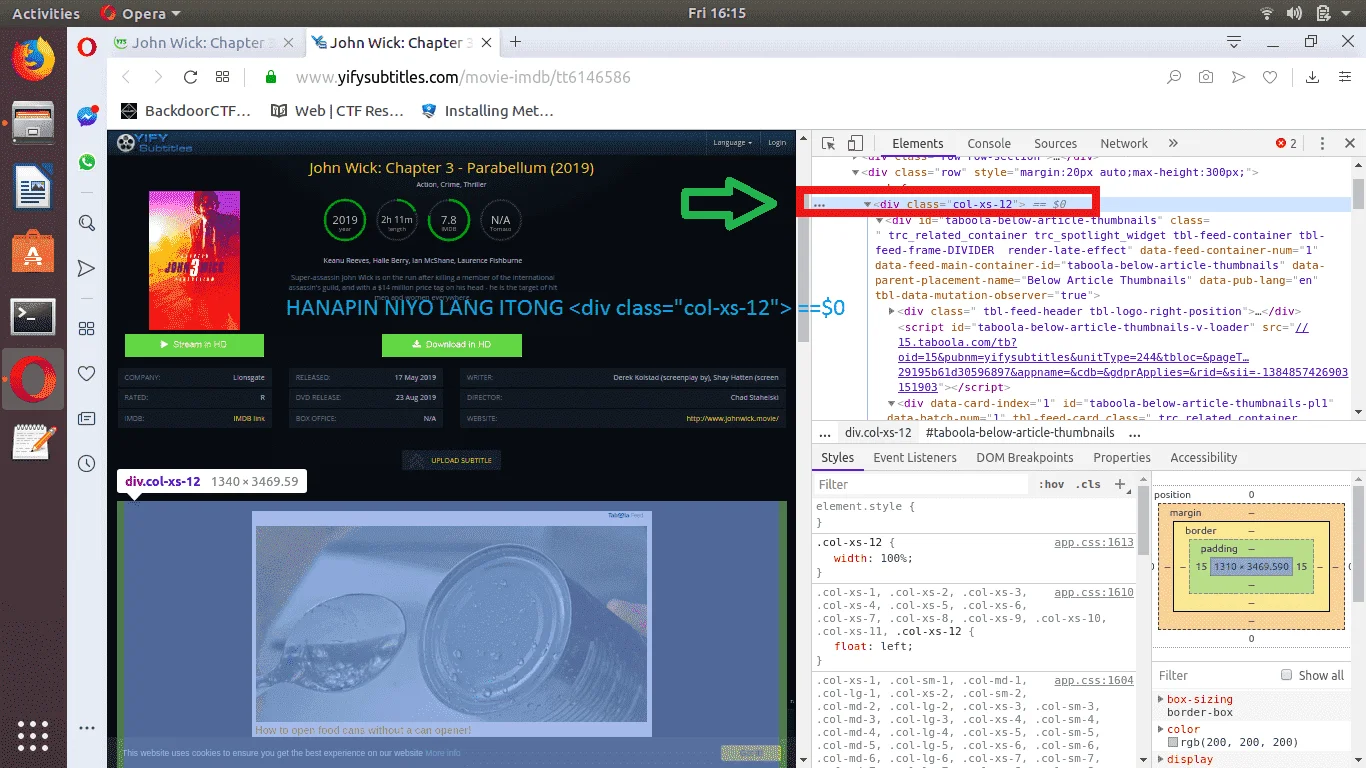The height and width of the screenshot is (768, 1366).
Task: Open app.css:1613 source link
Action: tap(1093, 542)
